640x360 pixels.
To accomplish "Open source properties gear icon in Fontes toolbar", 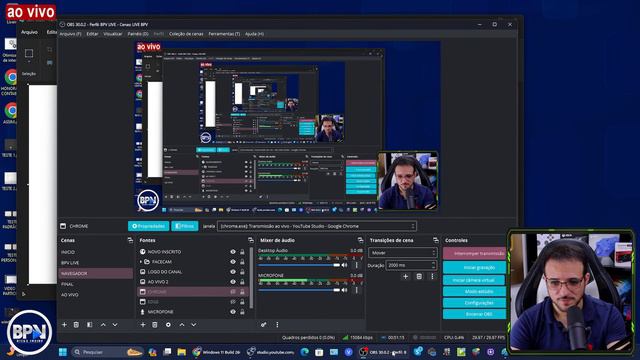I will click(168, 325).
